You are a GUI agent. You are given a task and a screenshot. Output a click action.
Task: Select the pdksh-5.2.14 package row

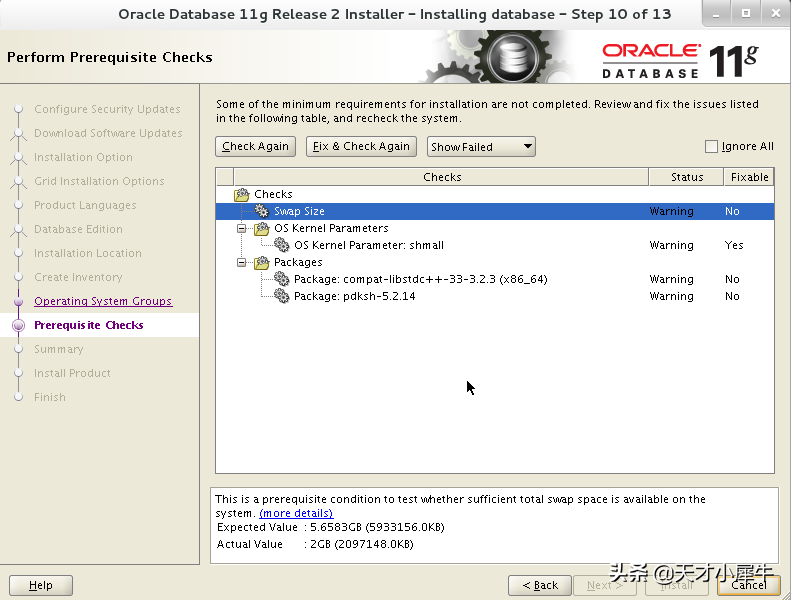(495, 296)
